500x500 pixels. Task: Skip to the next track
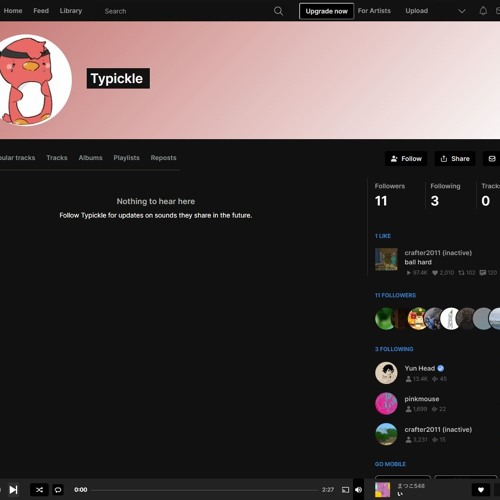(x=13, y=490)
